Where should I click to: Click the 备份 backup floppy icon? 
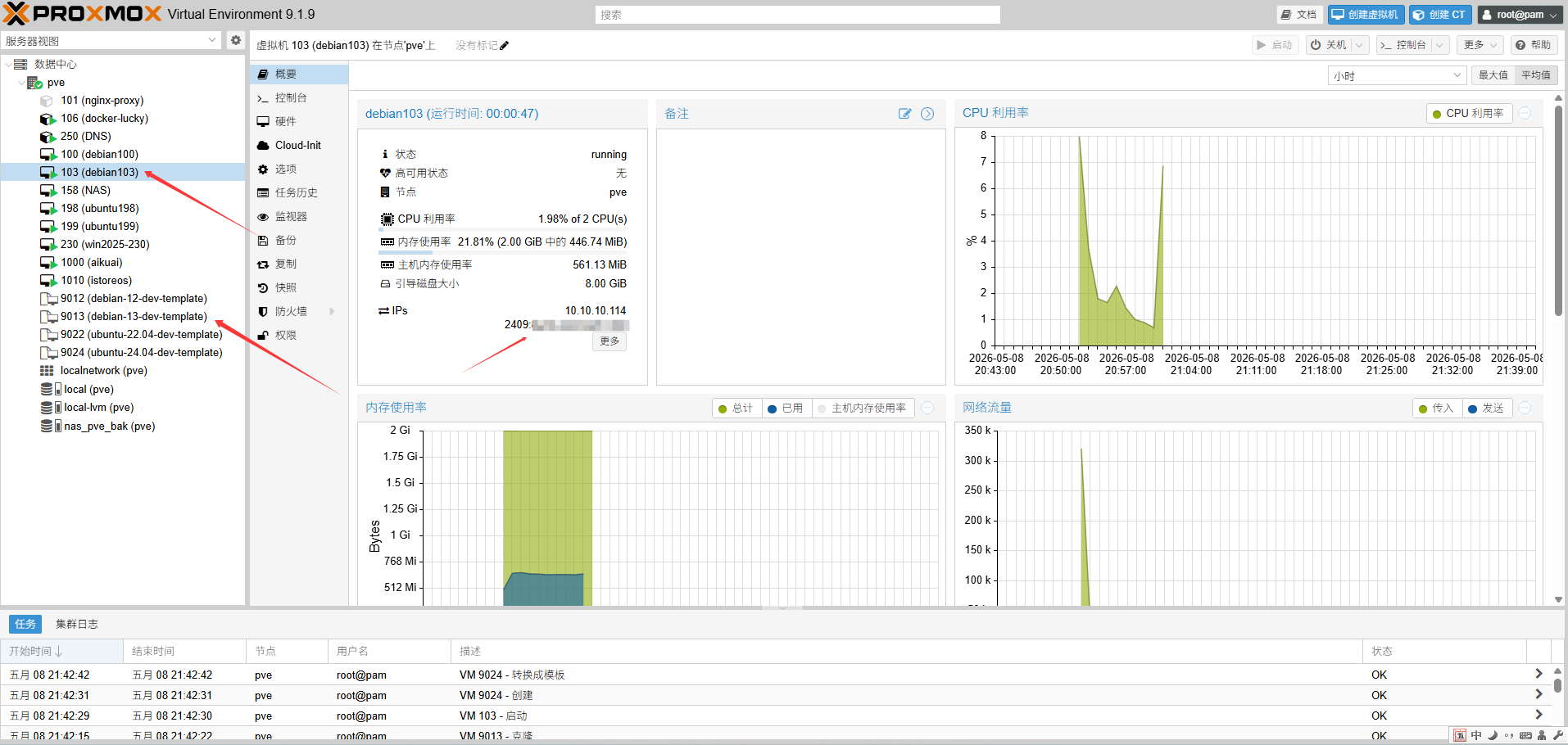coord(263,241)
